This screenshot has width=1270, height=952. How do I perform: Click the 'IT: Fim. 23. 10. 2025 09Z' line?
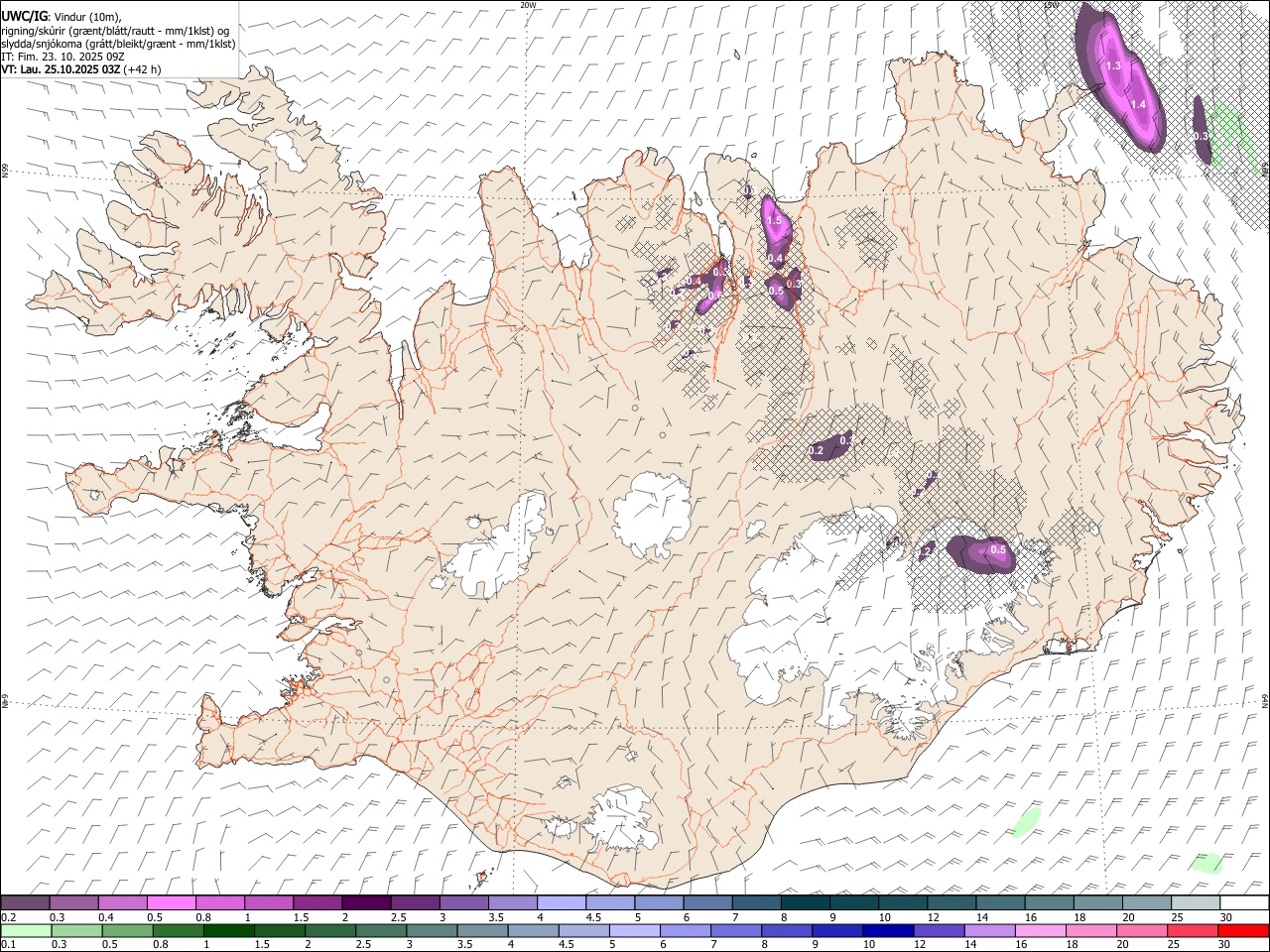[63, 57]
